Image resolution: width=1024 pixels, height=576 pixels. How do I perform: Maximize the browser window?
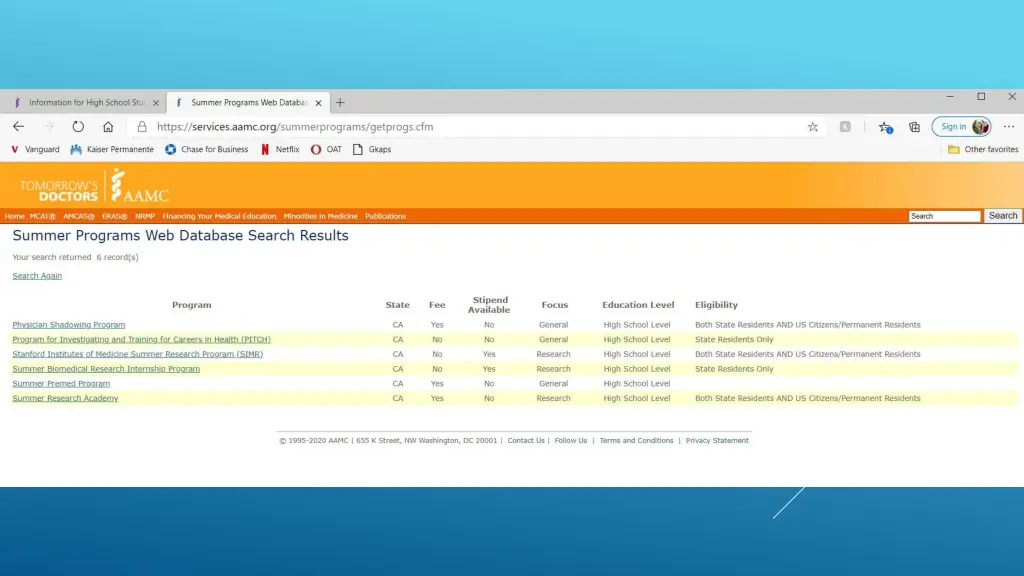(981, 97)
